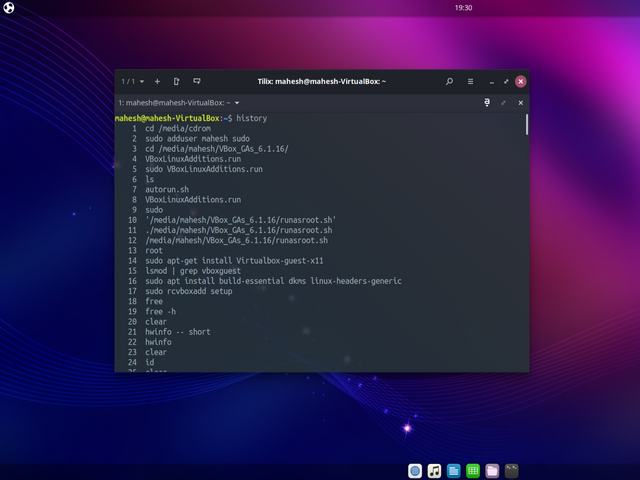
Task: Open the blue document app in dock
Action: point(454,470)
